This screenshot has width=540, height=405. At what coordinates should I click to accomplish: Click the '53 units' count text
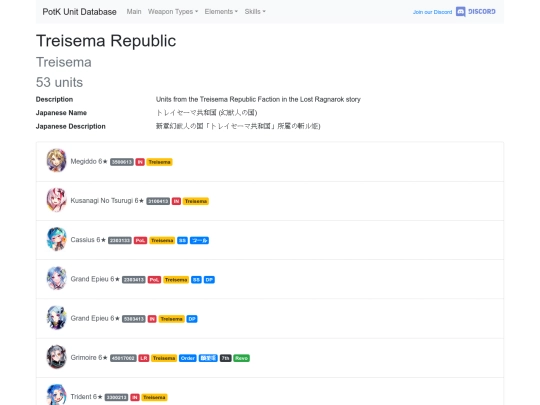[59, 82]
